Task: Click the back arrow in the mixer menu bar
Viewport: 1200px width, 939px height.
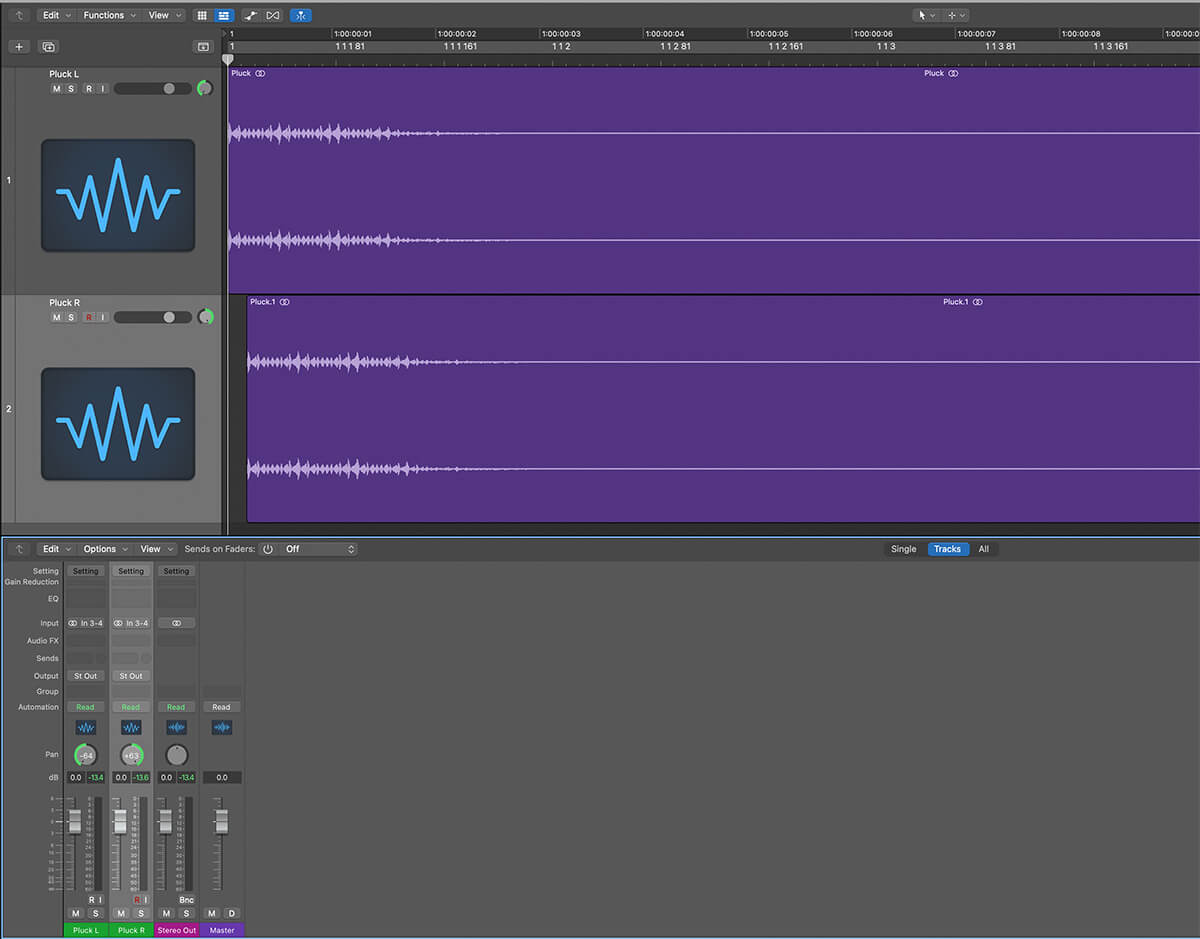Action: tap(19, 549)
